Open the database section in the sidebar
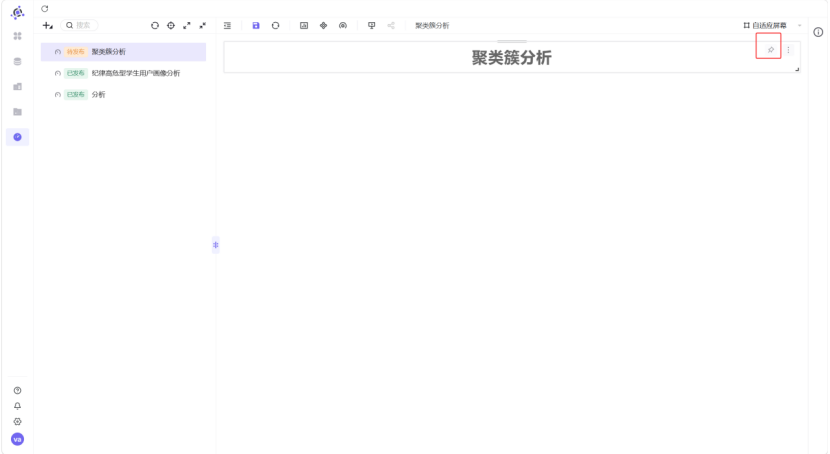This screenshot has width=830, height=454. pos(17,61)
